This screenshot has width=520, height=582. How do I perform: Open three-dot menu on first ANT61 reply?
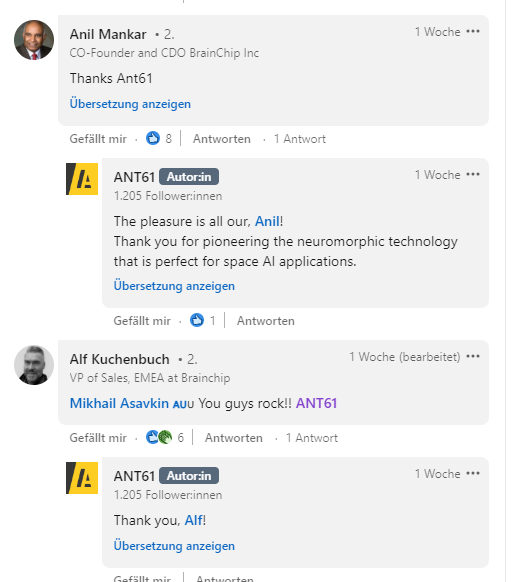click(473, 174)
